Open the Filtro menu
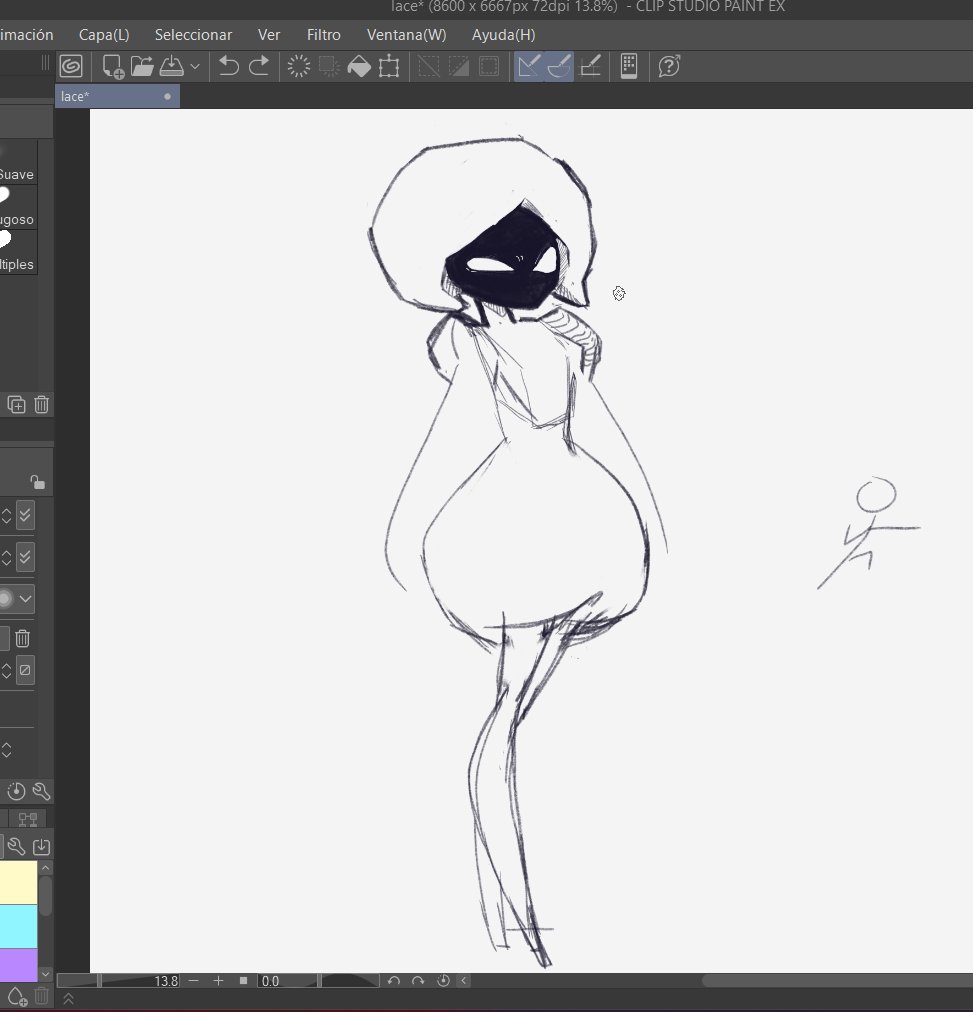Viewport: 973px width, 1012px height. pyautogui.click(x=323, y=34)
